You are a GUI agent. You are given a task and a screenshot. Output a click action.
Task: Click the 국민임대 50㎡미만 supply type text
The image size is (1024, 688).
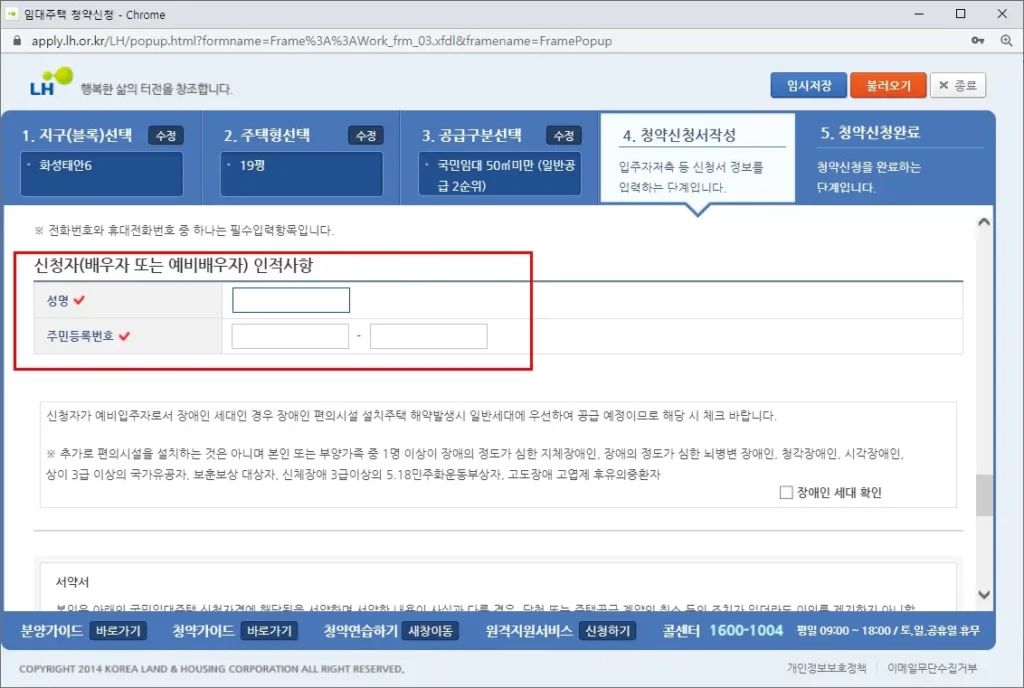coord(506,176)
